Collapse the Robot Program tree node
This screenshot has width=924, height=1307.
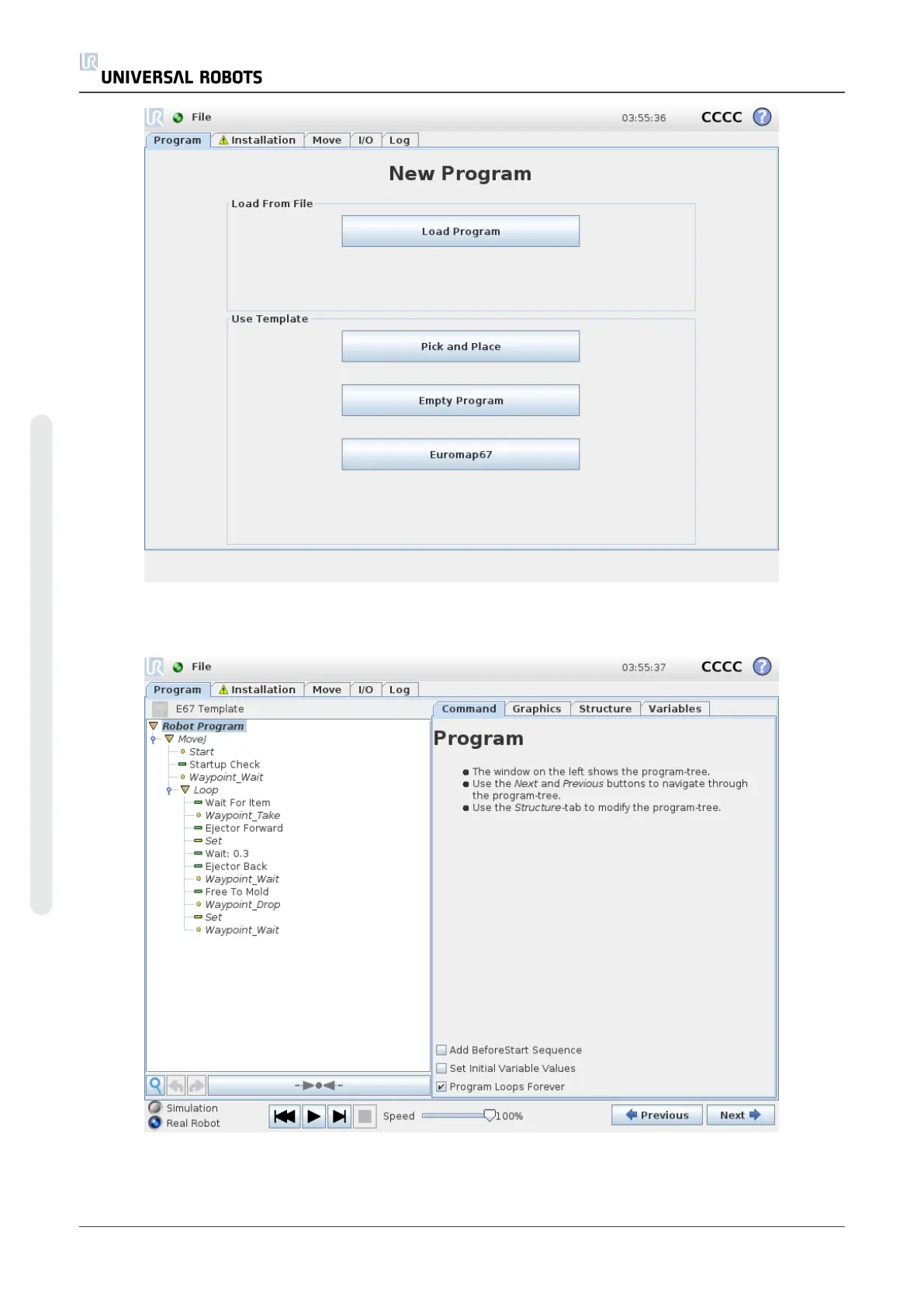(154, 726)
